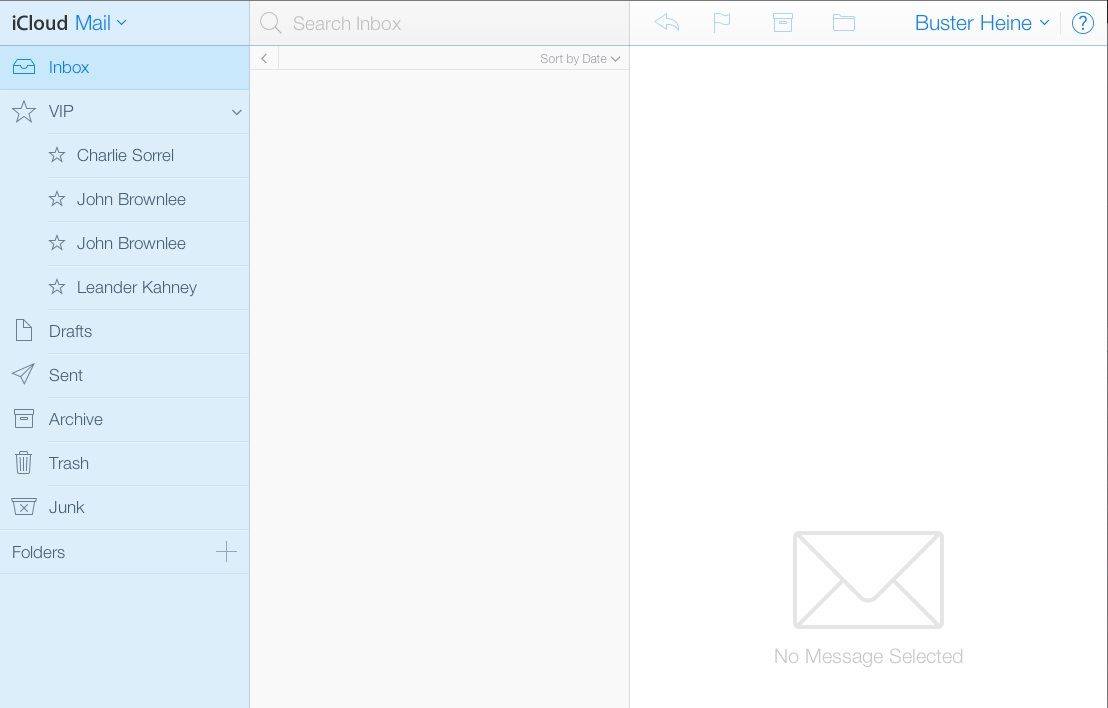This screenshot has height=708, width=1108.
Task: Add a new folder with plus icon
Action: coord(227,551)
